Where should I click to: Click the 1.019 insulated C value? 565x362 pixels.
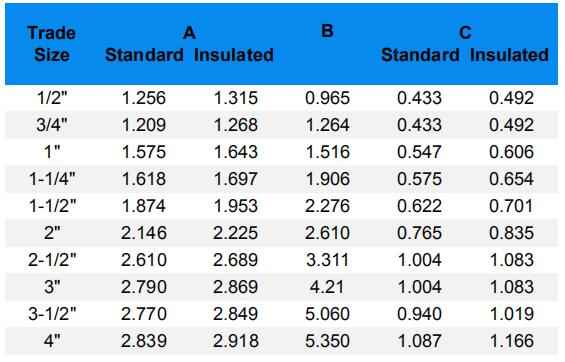click(x=512, y=314)
